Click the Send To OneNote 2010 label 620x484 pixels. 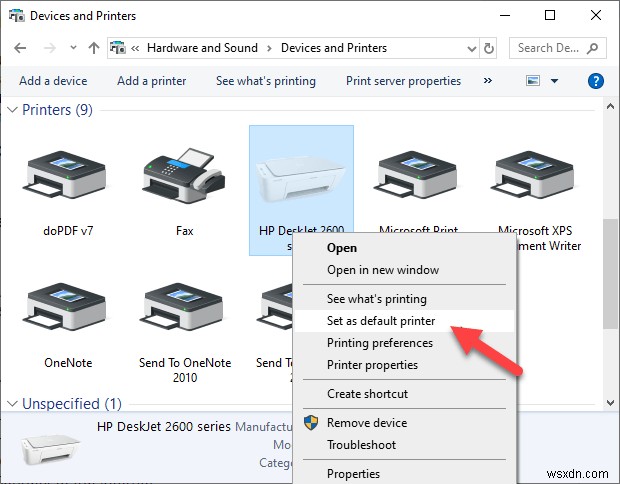(185, 370)
